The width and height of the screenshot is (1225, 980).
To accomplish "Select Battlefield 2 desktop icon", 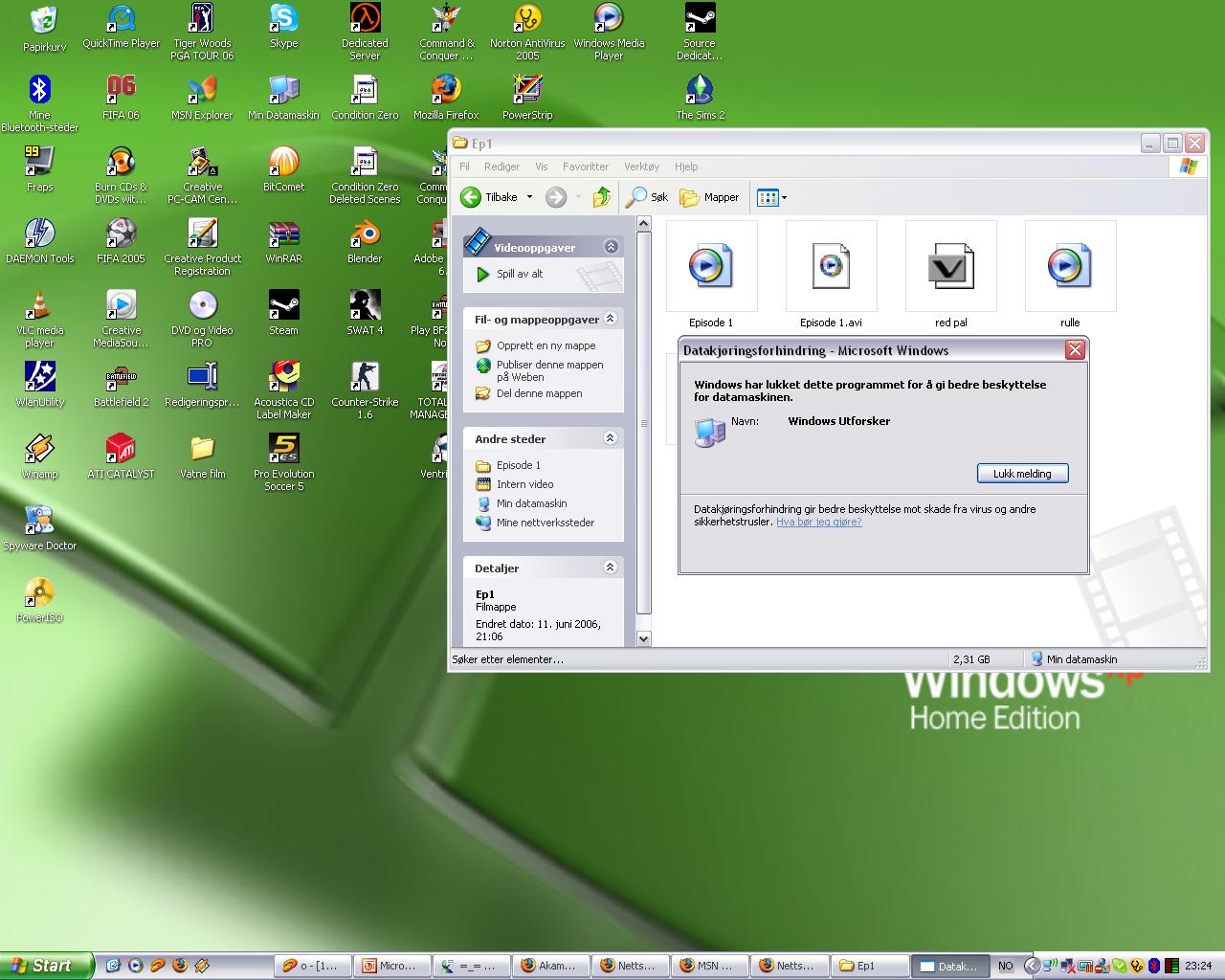I will [121, 385].
